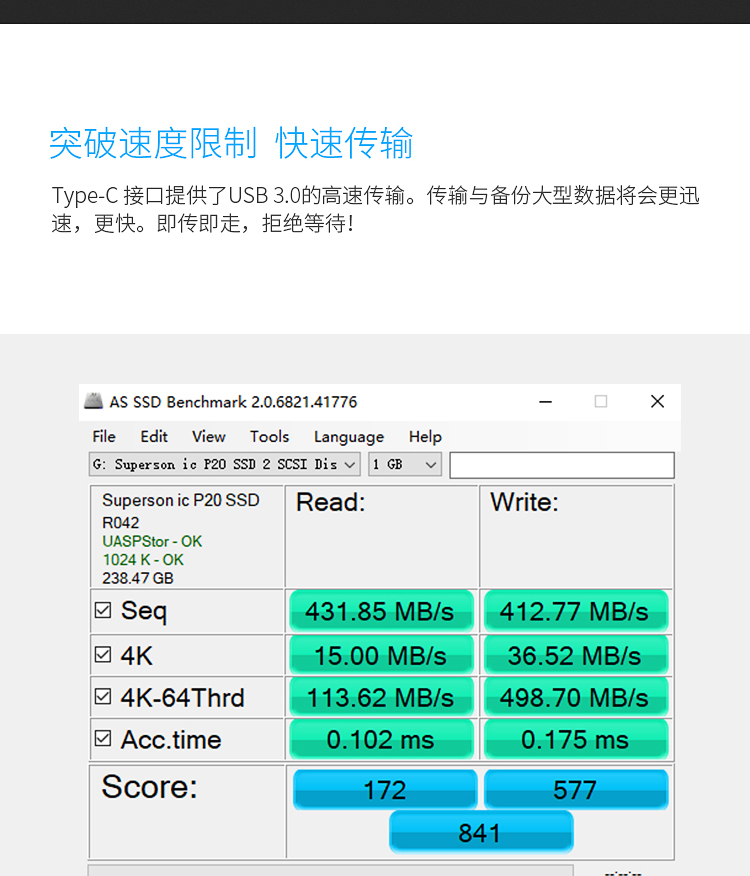Close the AS SSD Benchmark window

657,402
